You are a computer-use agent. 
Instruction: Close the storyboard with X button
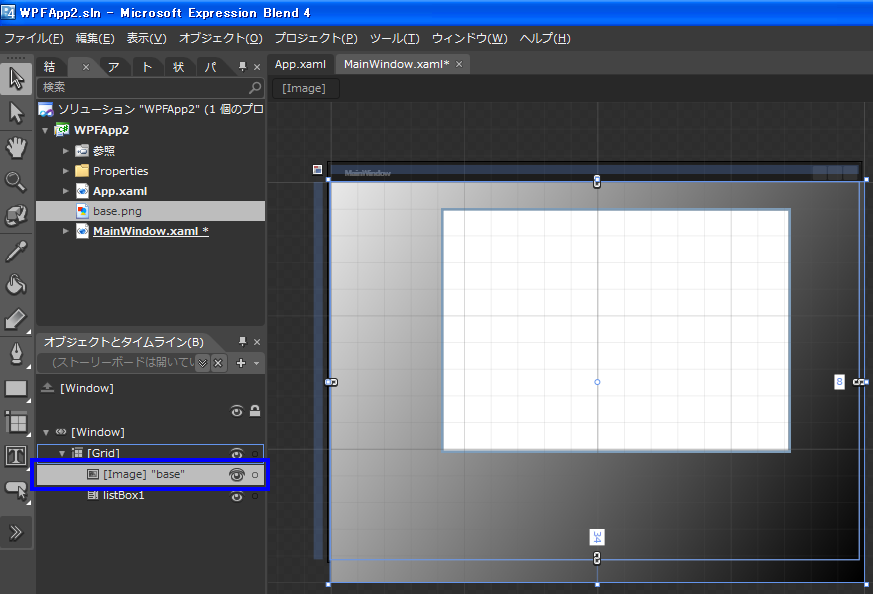click(218, 363)
